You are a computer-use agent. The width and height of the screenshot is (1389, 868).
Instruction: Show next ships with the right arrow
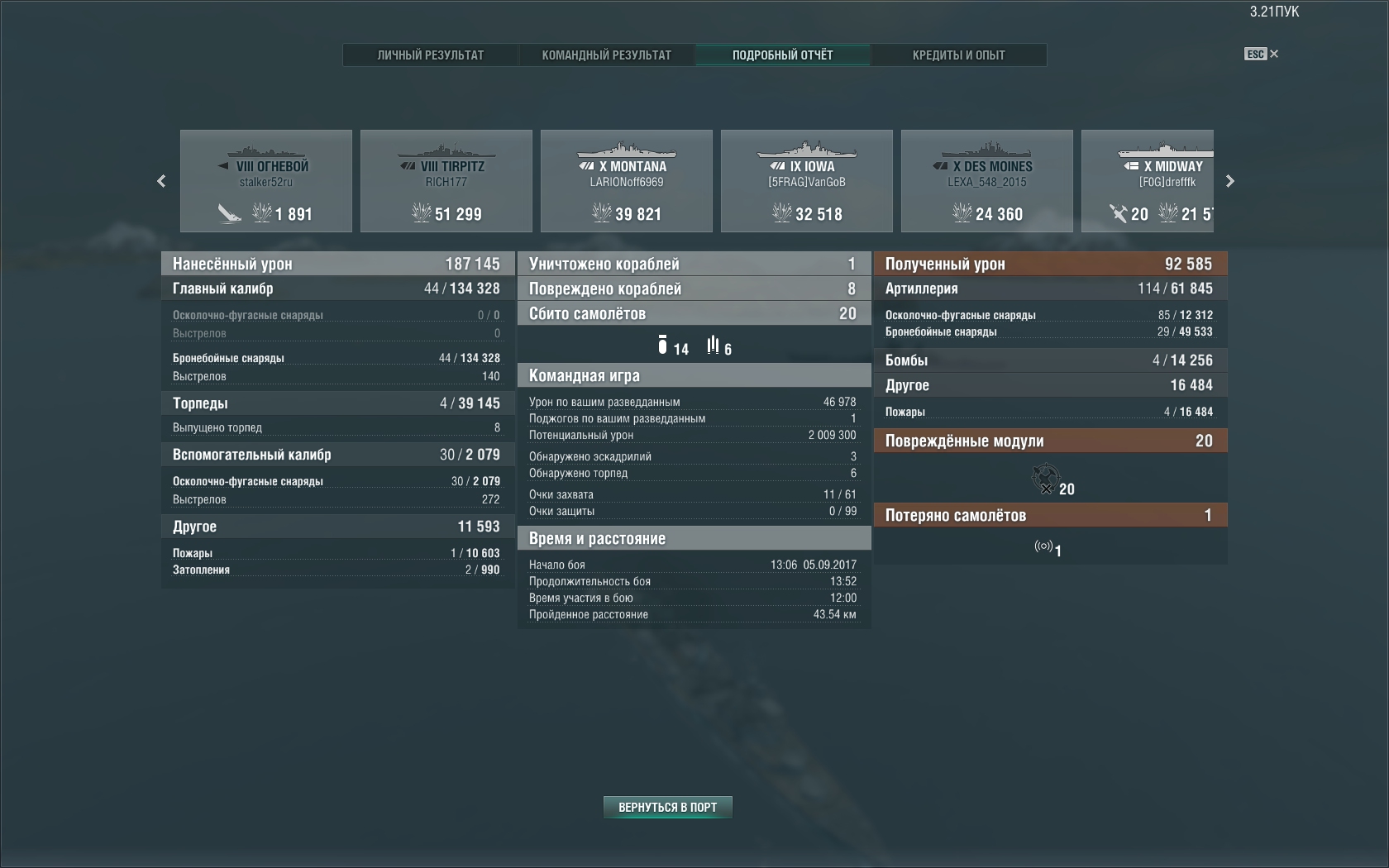1229,181
